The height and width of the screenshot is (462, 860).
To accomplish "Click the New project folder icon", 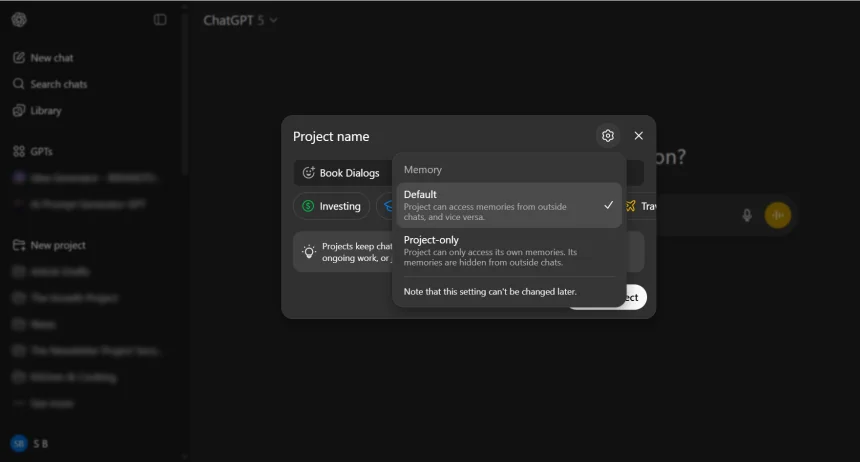I will point(19,245).
